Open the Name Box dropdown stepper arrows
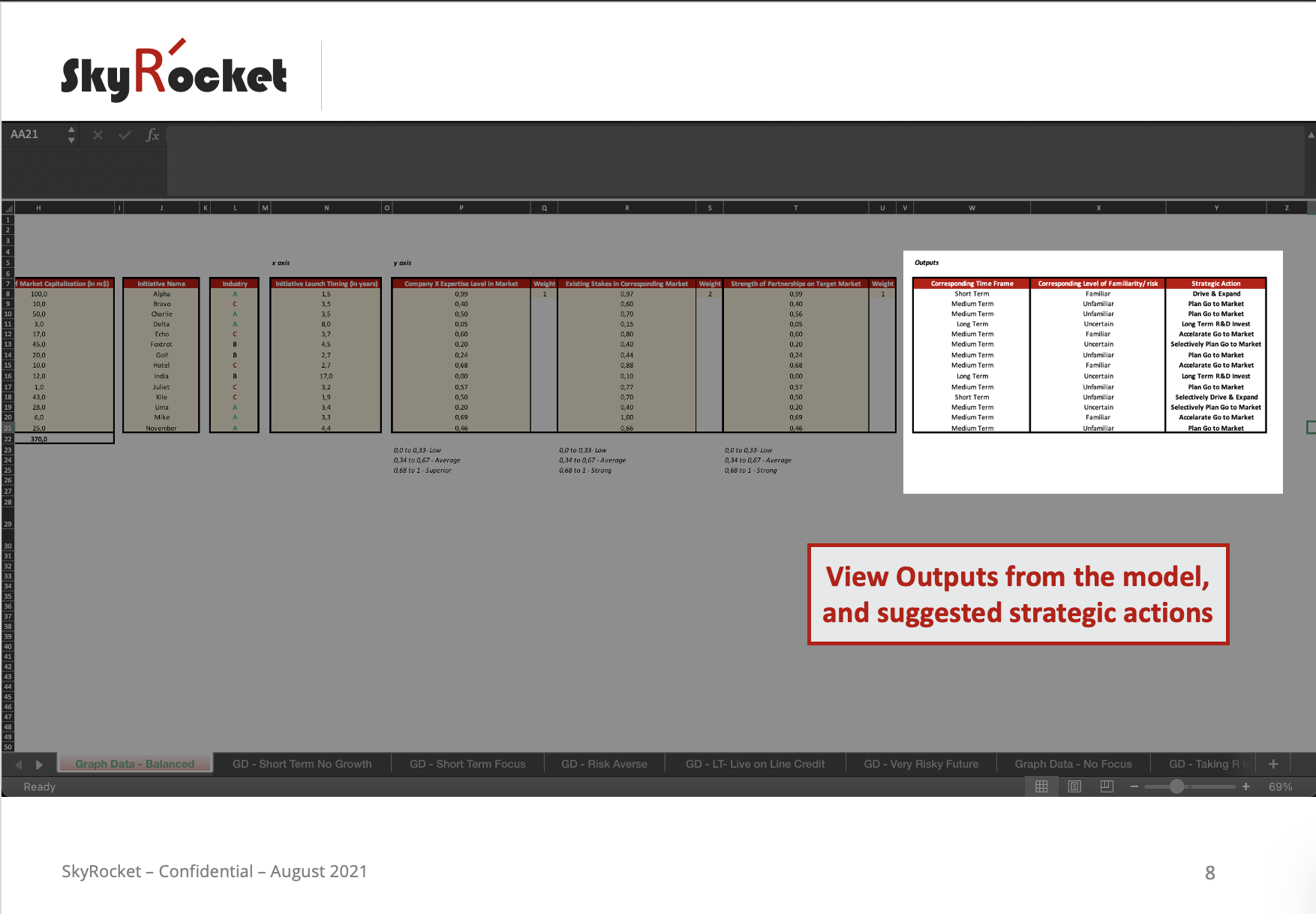This screenshot has height=914, width=1316. point(71,135)
